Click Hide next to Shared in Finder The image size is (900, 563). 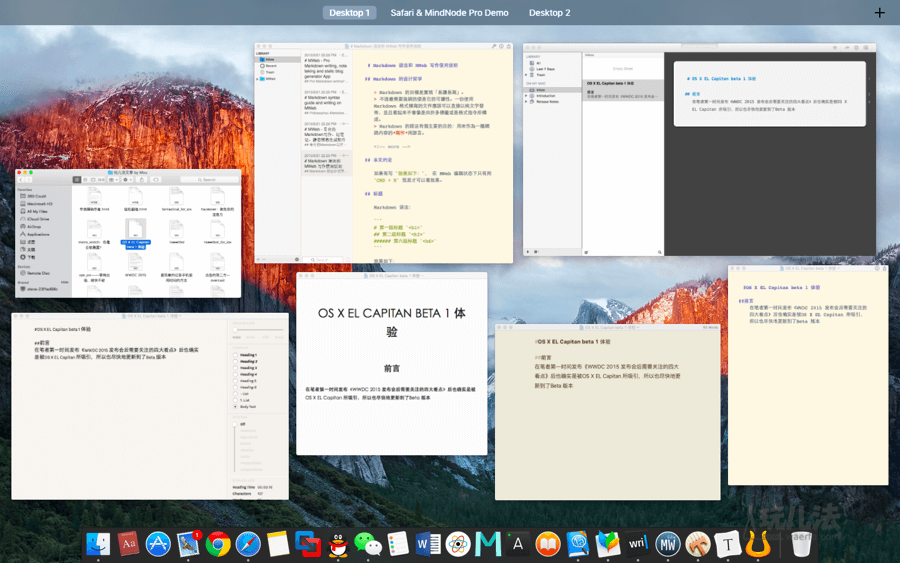coord(65,282)
